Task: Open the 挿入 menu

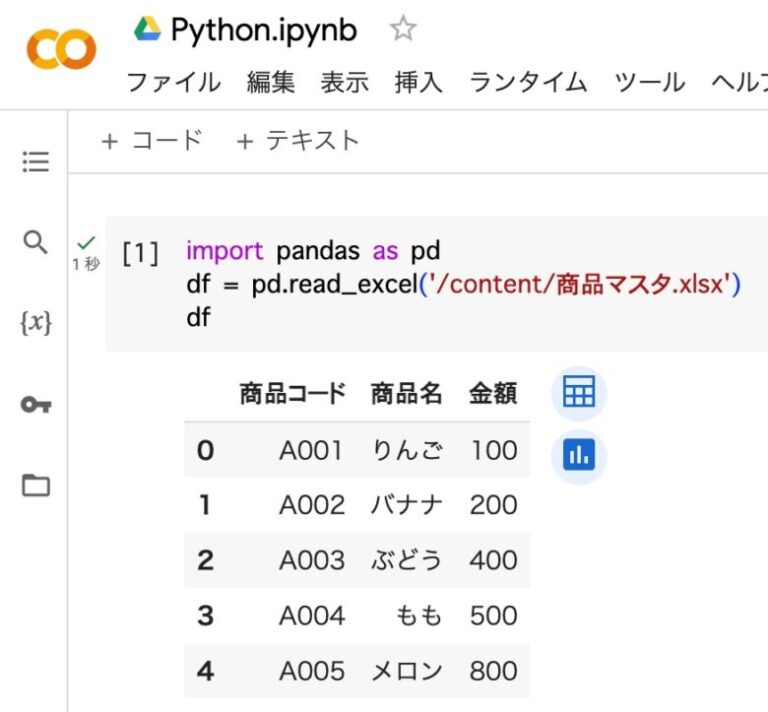Action: (418, 82)
